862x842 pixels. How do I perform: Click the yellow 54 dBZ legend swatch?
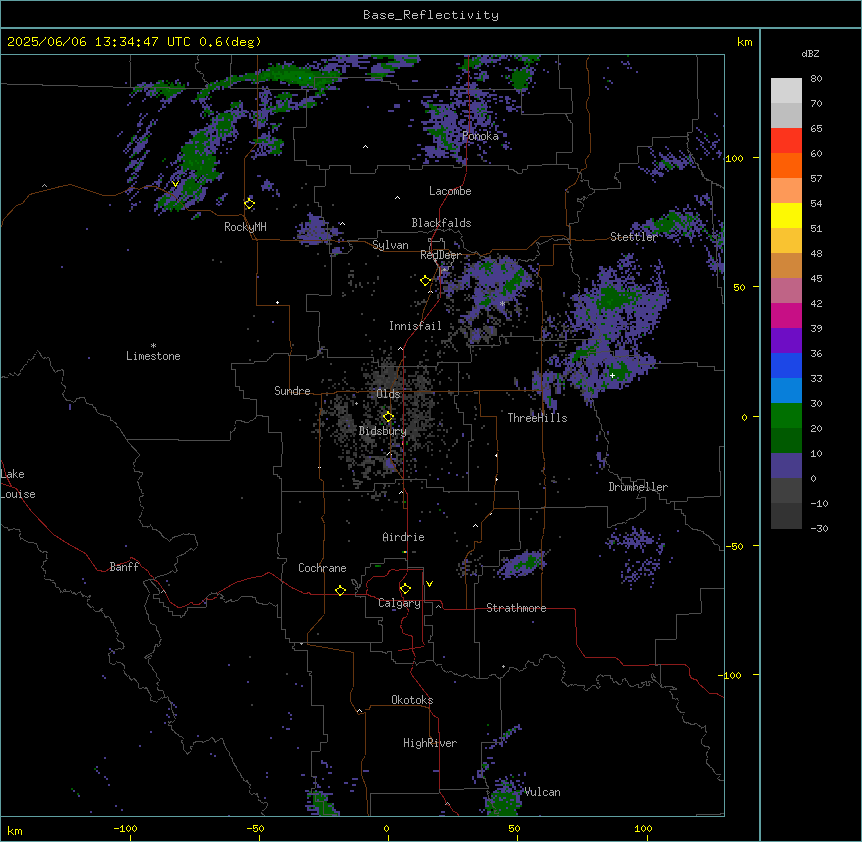[786, 215]
